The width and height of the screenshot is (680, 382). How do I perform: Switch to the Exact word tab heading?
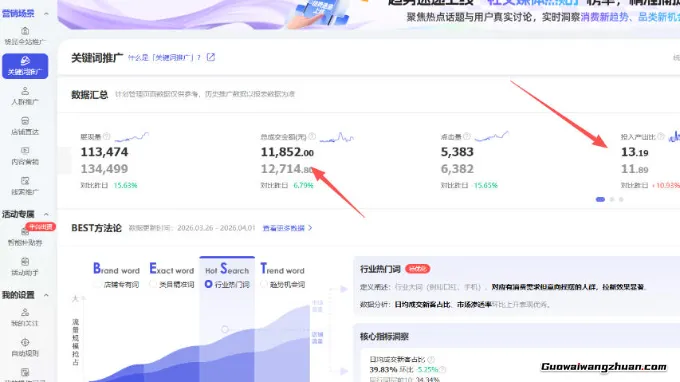pos(172,269)
